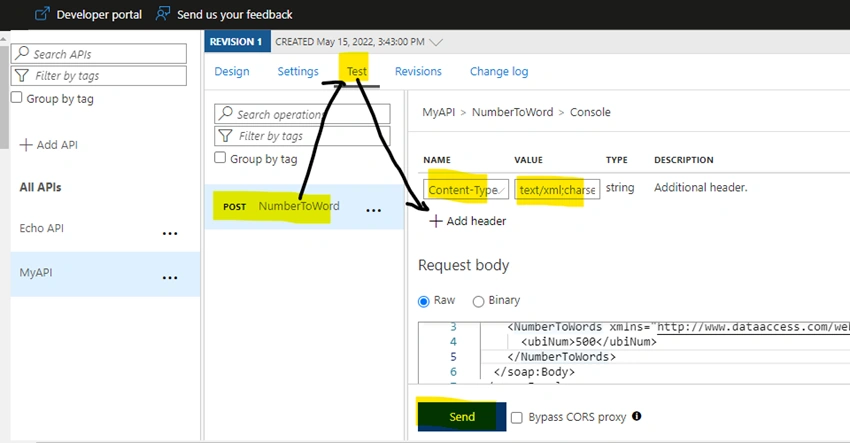Click MyAPI in the breadcrumb
Image resolution: width=850 pixels, height=443 pixels.
(439, 112)
